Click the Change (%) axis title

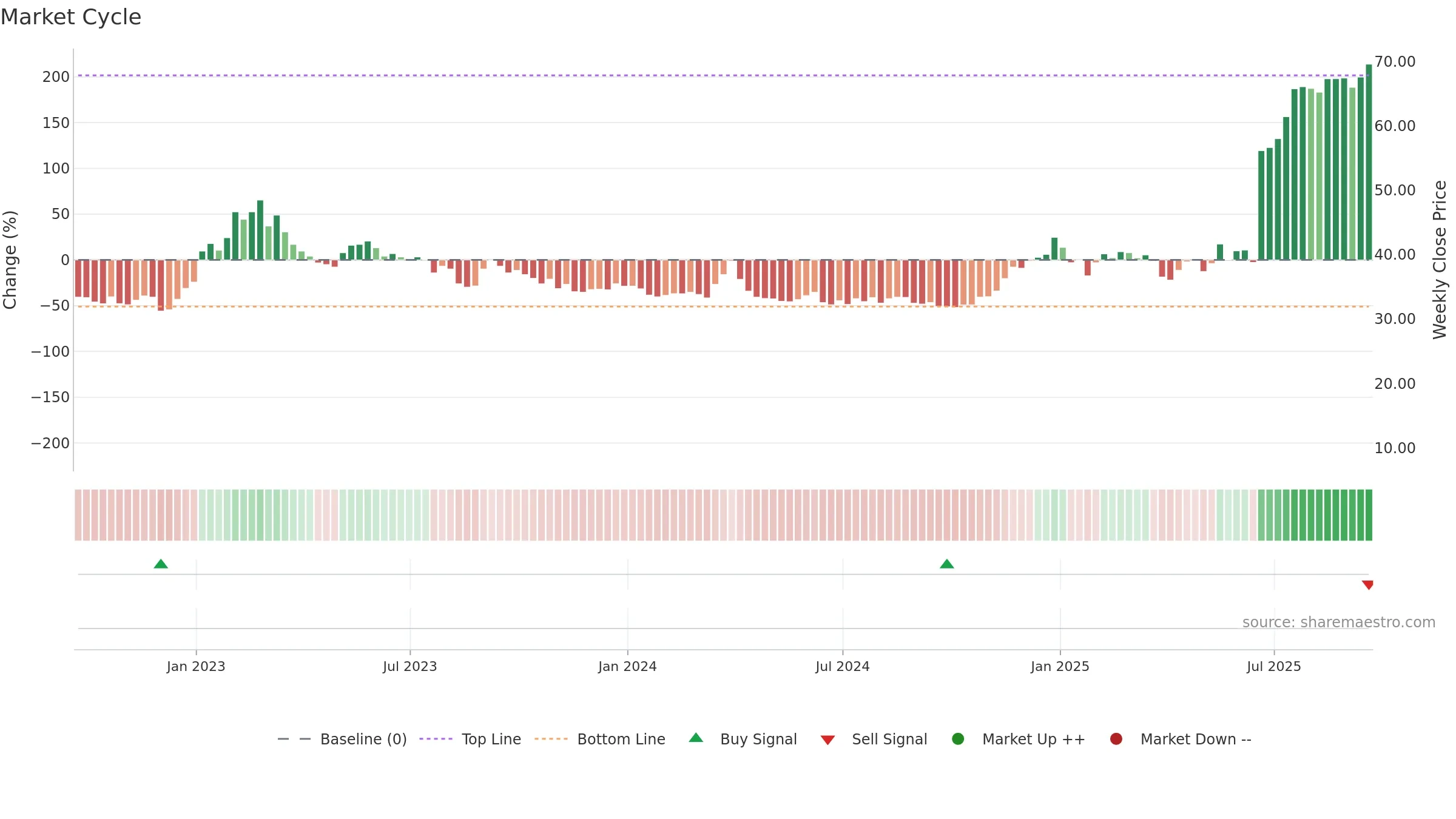tap(10, 260)
